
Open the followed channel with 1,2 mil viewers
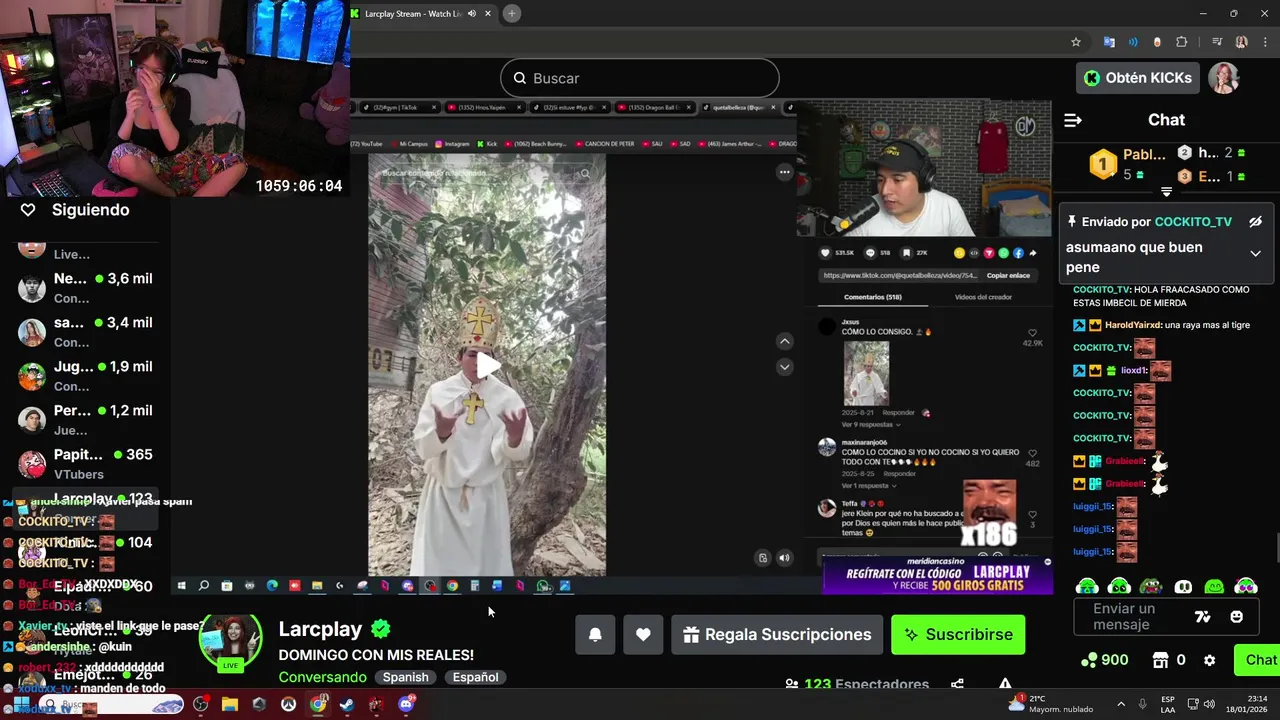[86, 420]
